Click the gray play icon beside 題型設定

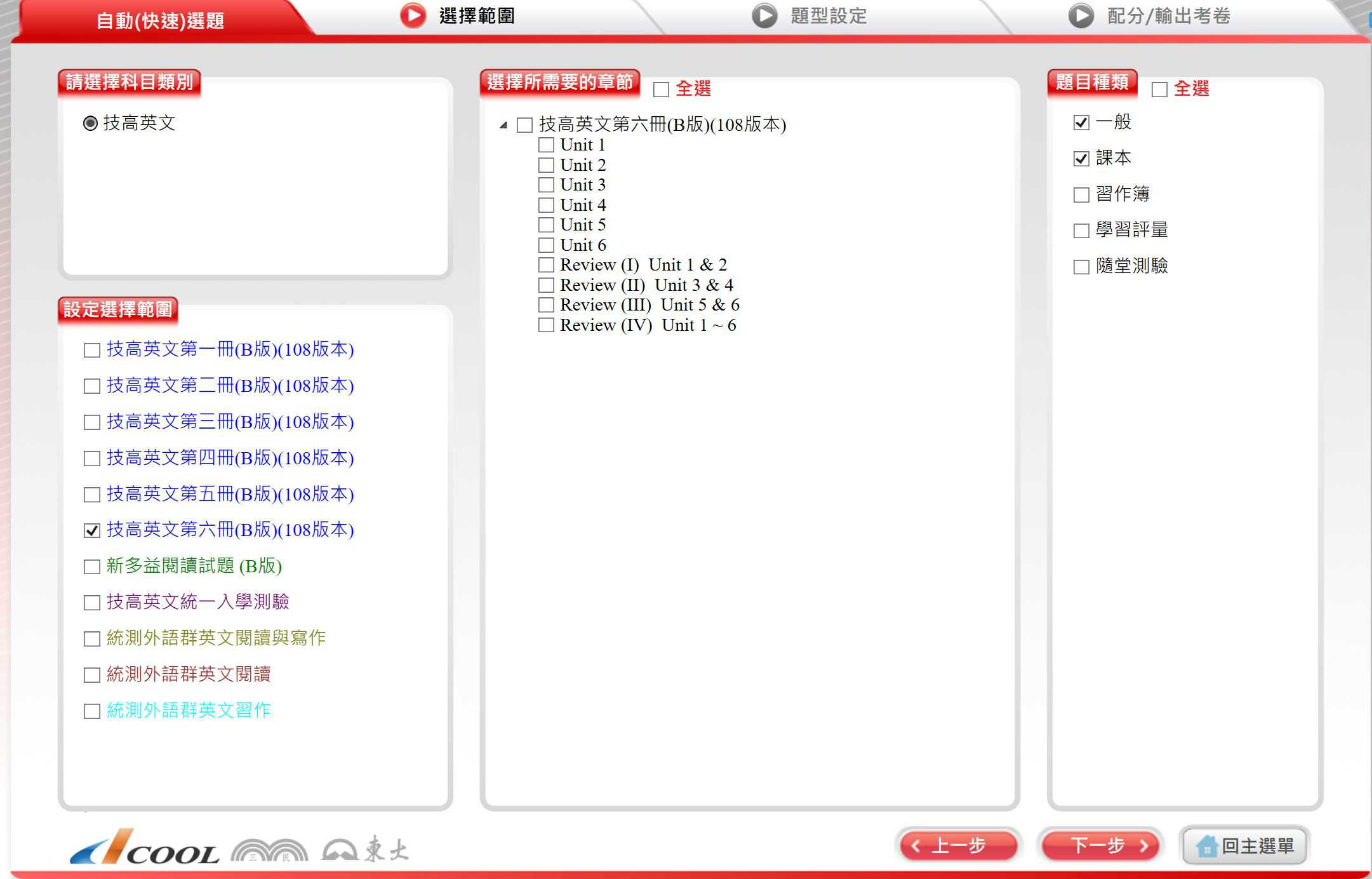[x=764, y=16]
